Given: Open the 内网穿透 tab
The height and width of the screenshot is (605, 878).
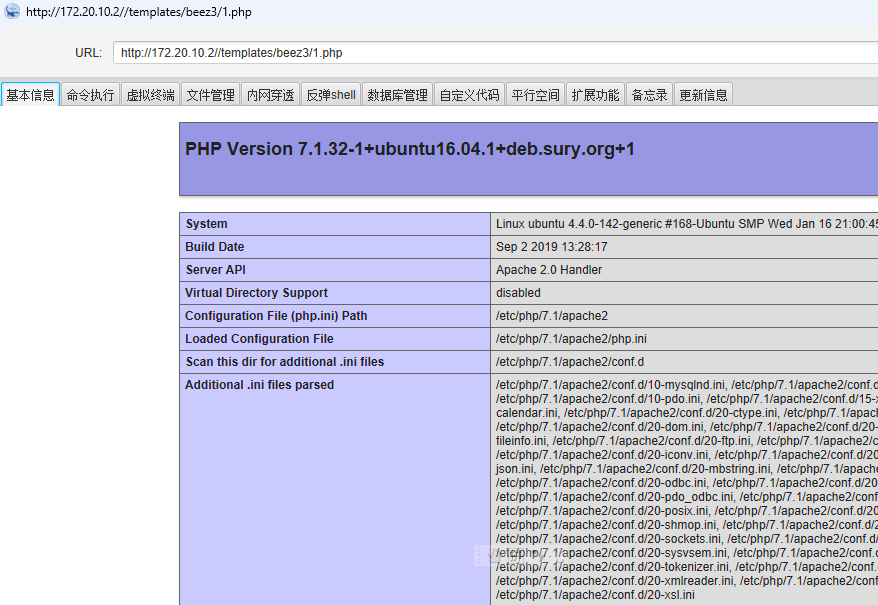Looking at the screenshot, I should coord(271,95).
